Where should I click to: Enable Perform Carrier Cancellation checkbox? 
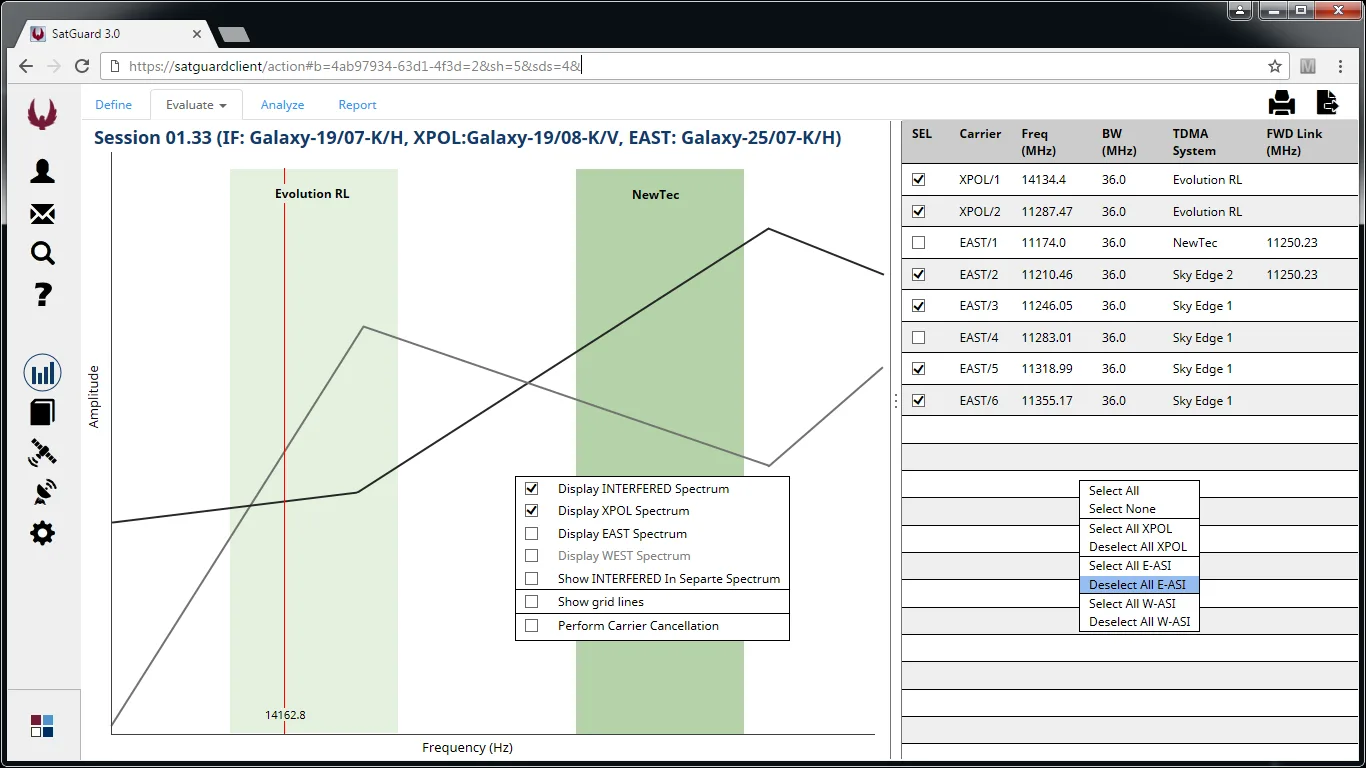point(532,626)
